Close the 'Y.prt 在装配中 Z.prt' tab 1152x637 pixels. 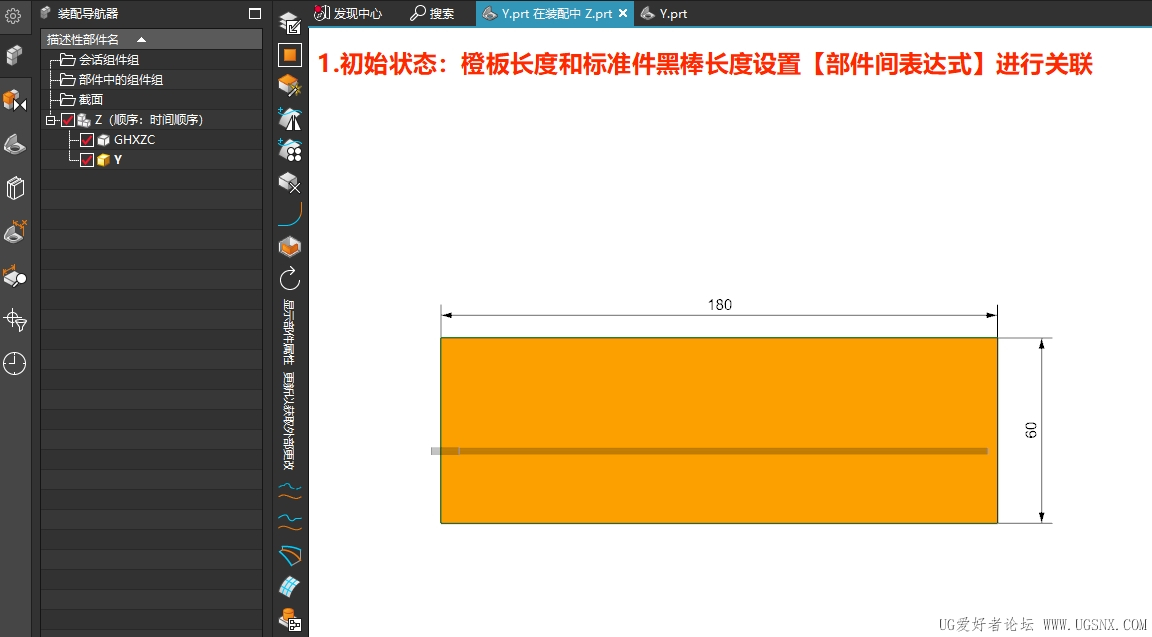(623, 13)
